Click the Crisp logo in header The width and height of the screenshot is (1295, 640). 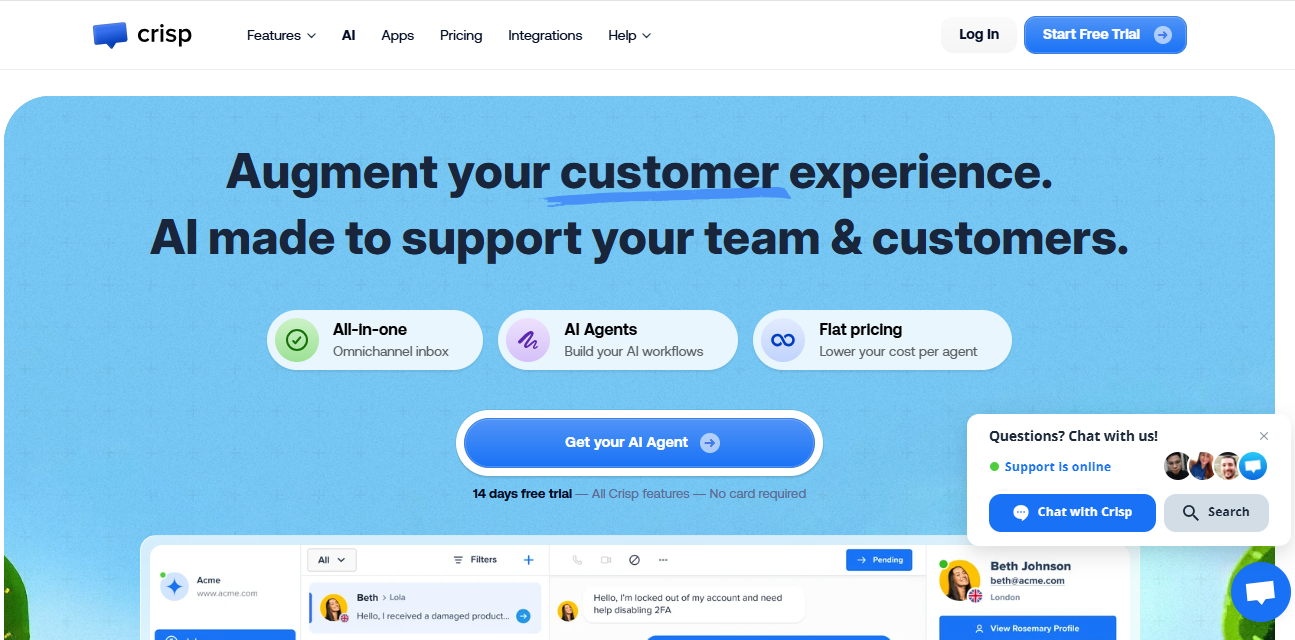[142, 35]
